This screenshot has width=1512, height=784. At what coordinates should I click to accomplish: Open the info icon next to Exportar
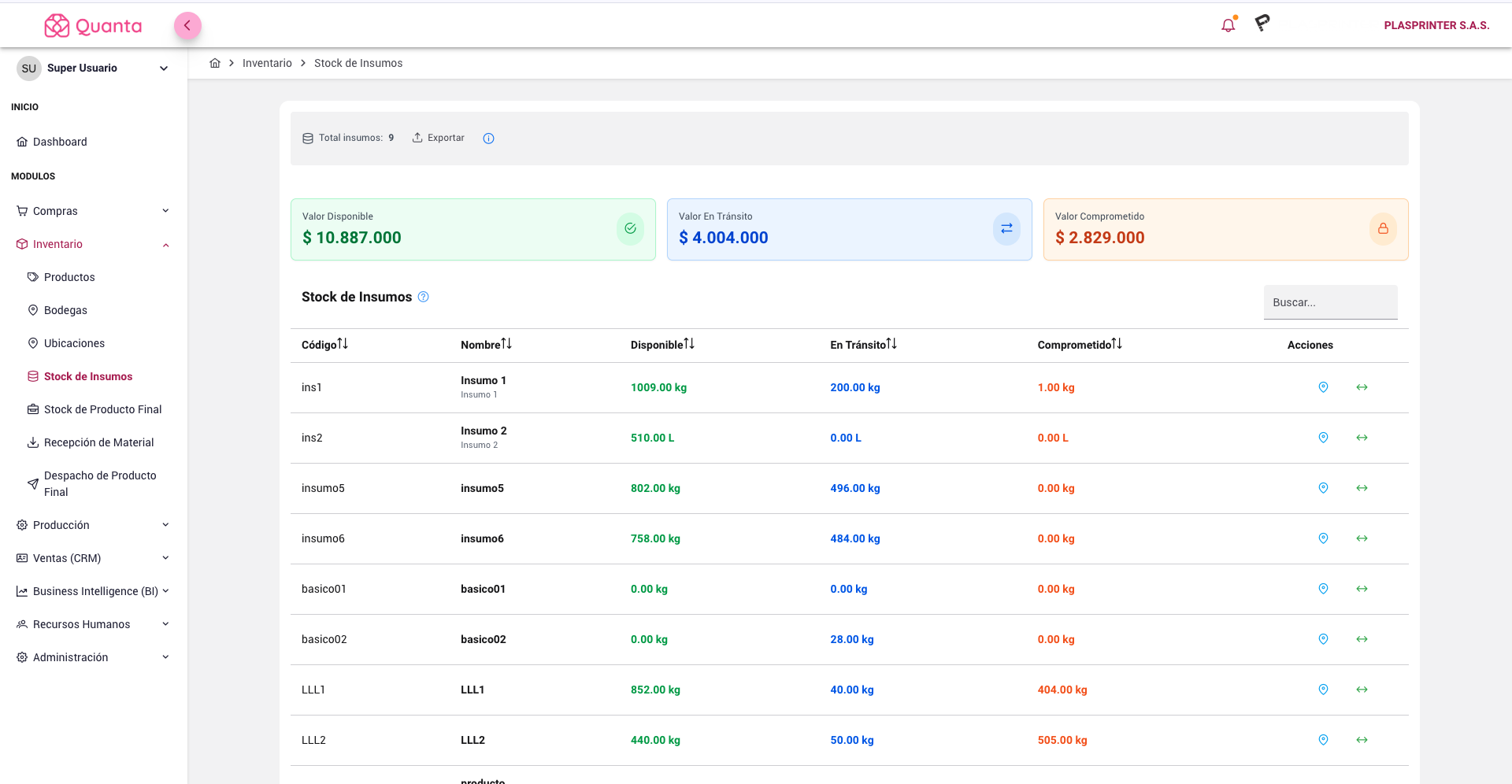pos(488,139)
